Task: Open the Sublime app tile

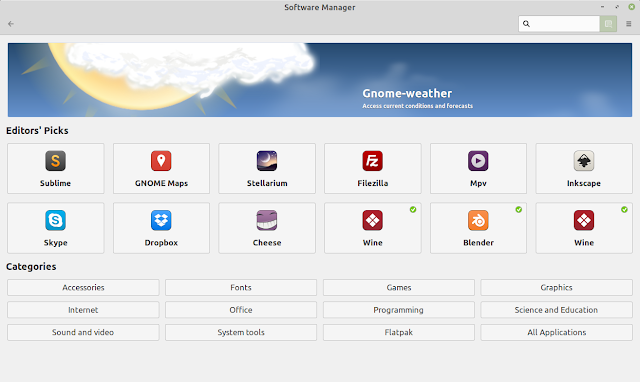Action: (x=56, y=168)
